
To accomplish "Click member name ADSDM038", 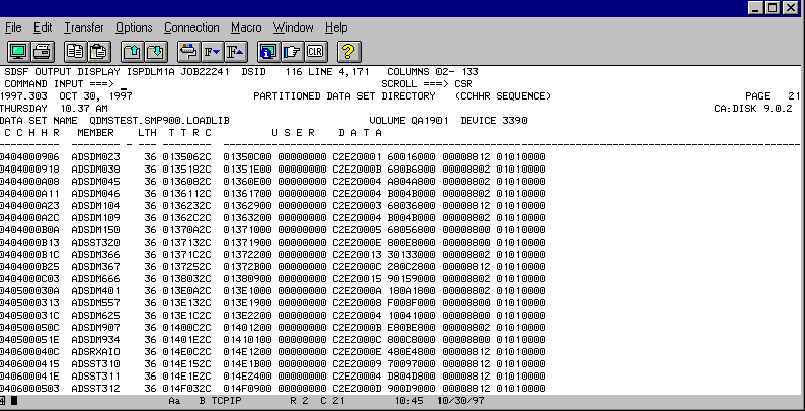I will pos(96,169).
